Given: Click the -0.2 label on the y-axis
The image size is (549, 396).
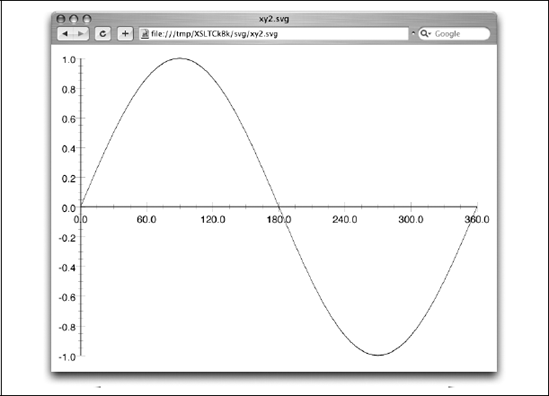Looking at the screenshot, I should (x=67, y=238).
